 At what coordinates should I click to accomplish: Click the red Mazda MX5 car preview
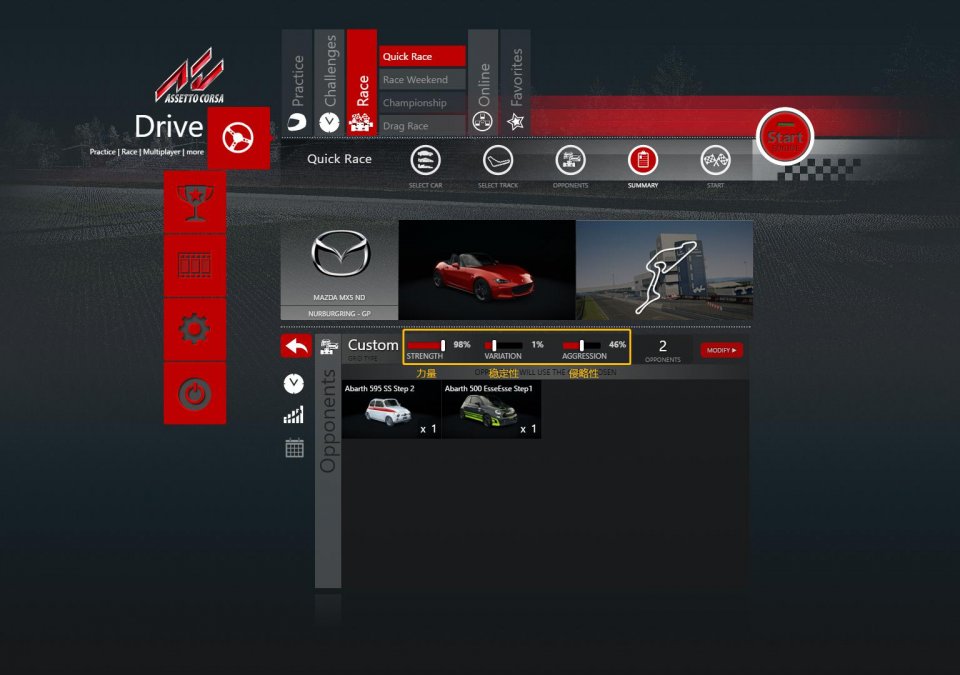coord(487,270)
